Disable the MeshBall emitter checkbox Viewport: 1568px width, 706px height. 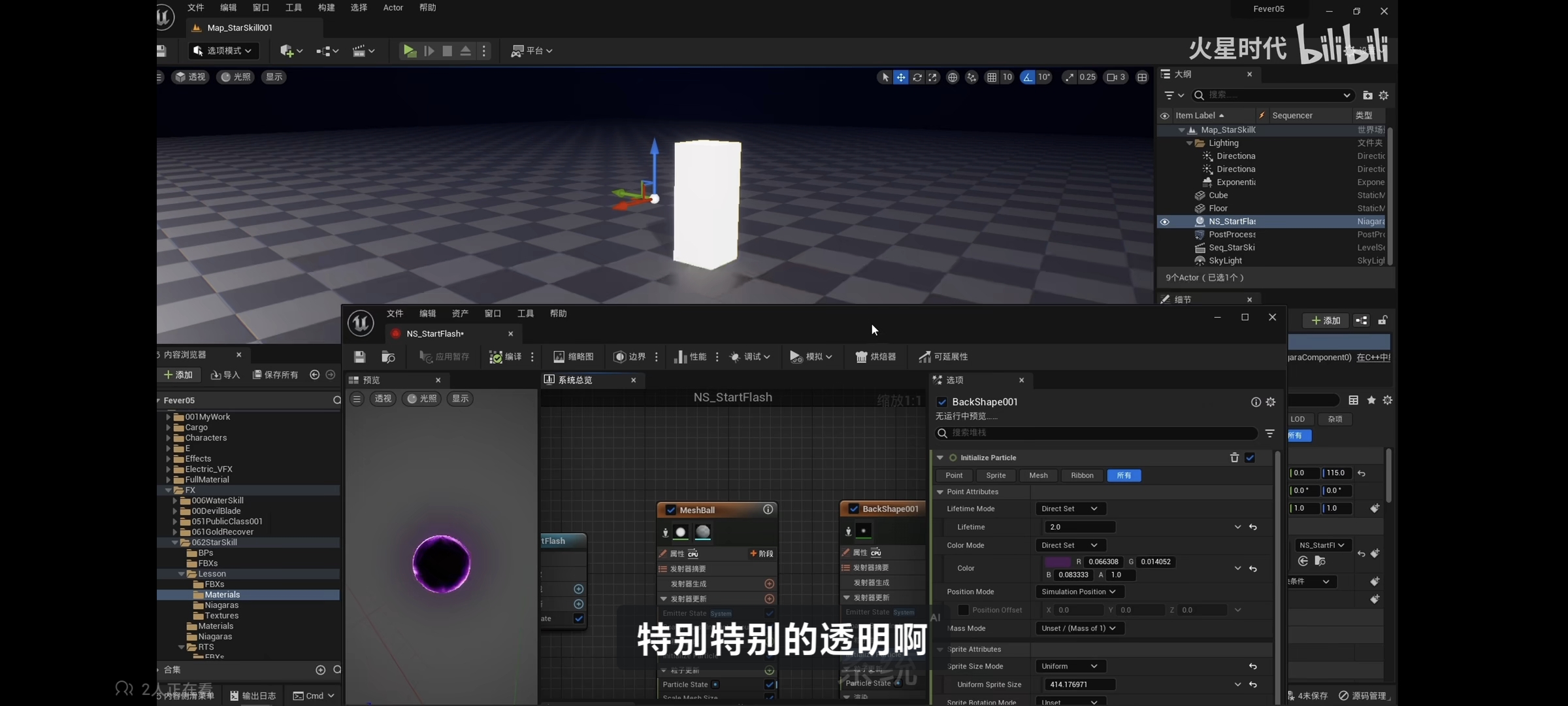(670, 510)
